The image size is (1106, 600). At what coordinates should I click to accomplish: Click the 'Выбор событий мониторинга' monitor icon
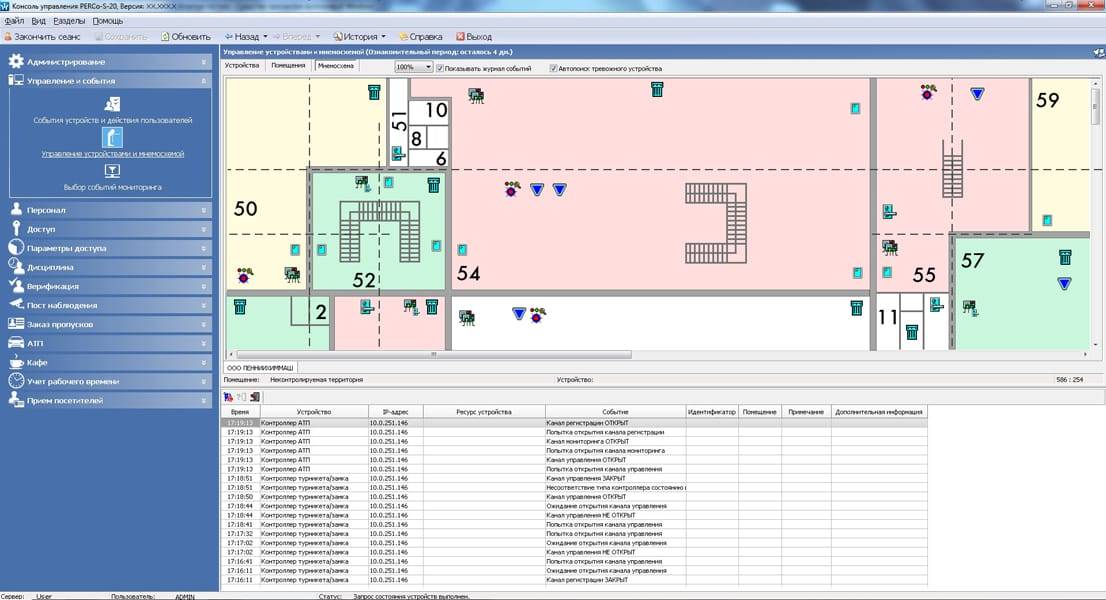113,171
